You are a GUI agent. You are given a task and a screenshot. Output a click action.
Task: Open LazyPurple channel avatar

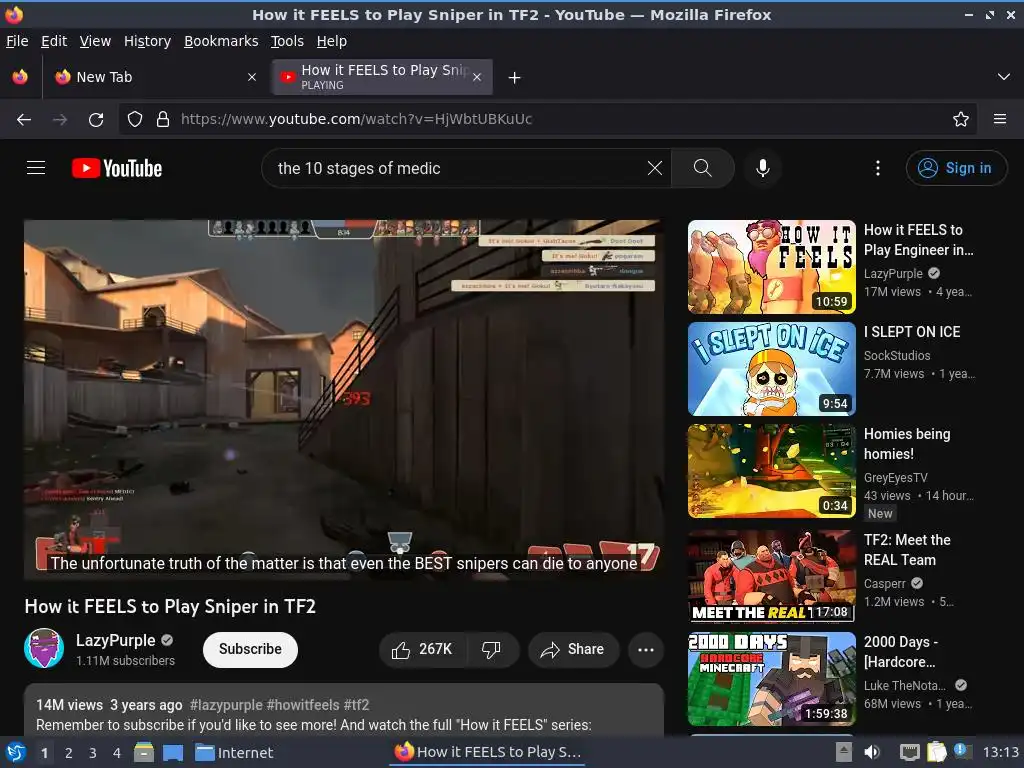point(44,648)
